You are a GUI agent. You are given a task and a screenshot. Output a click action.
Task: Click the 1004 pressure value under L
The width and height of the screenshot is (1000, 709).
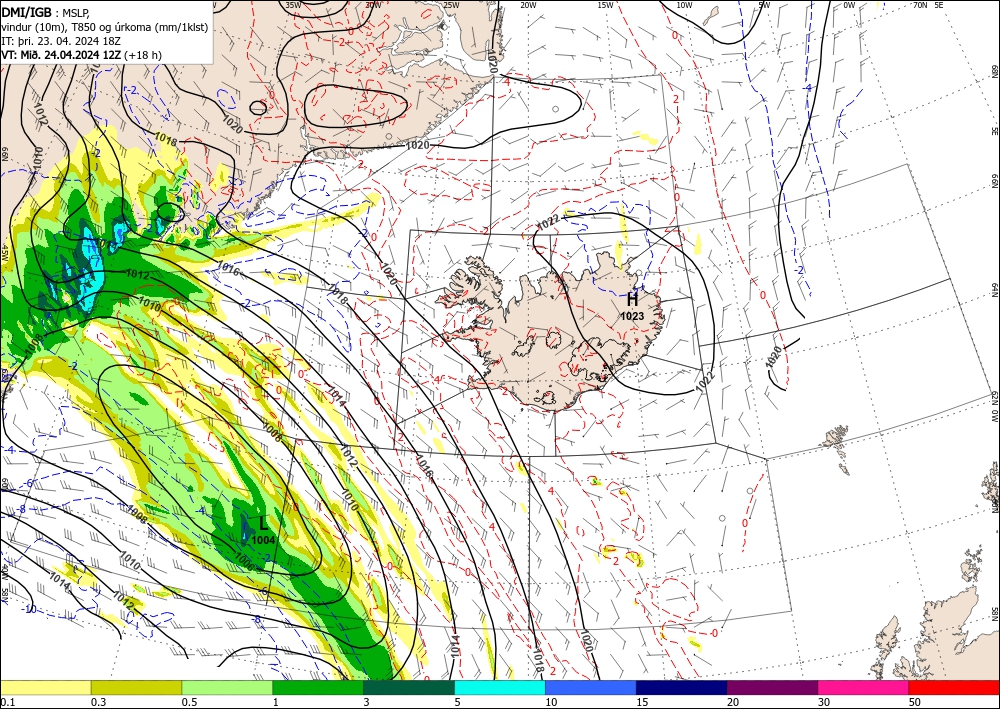(263, 540)
